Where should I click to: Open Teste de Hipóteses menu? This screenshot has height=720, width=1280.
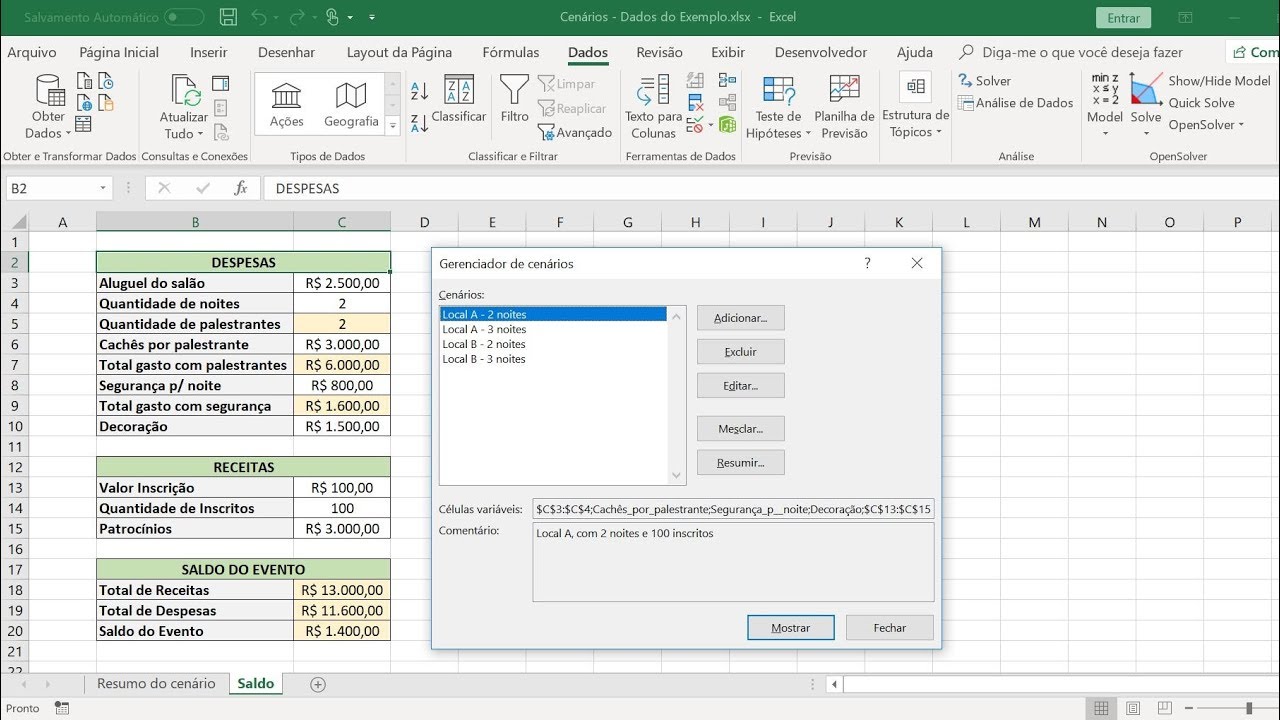coord(777,107)
